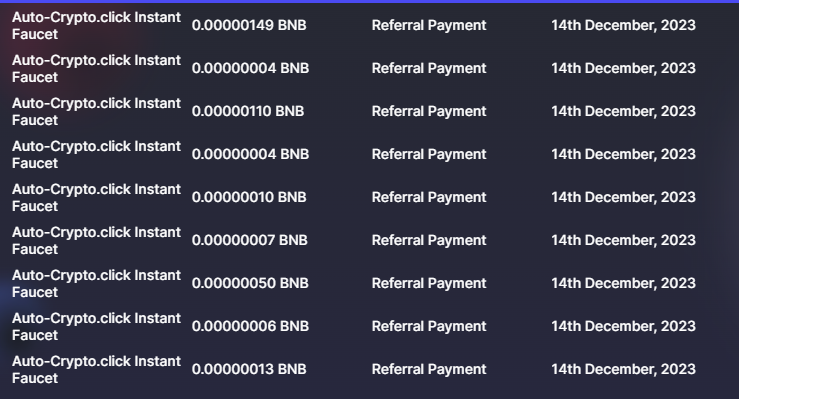Click Referral Payment in the 0.00000110 BNB row
818x399 pixels.
click(x=429, y=111)
